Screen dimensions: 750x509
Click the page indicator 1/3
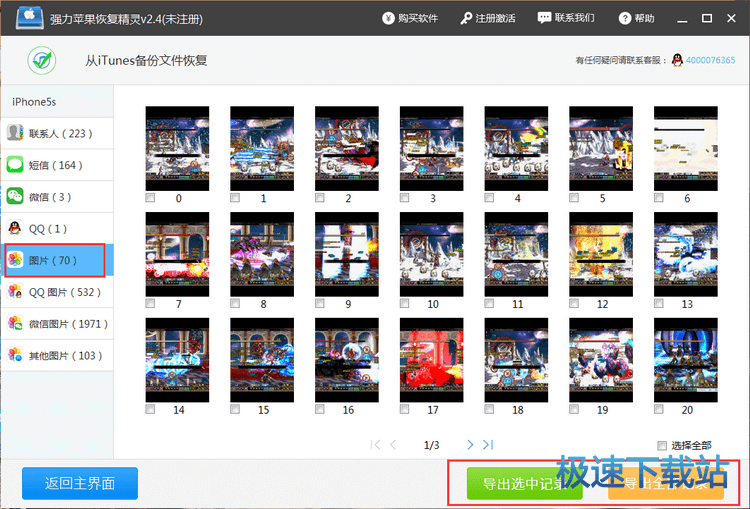(x=431, y=445)
